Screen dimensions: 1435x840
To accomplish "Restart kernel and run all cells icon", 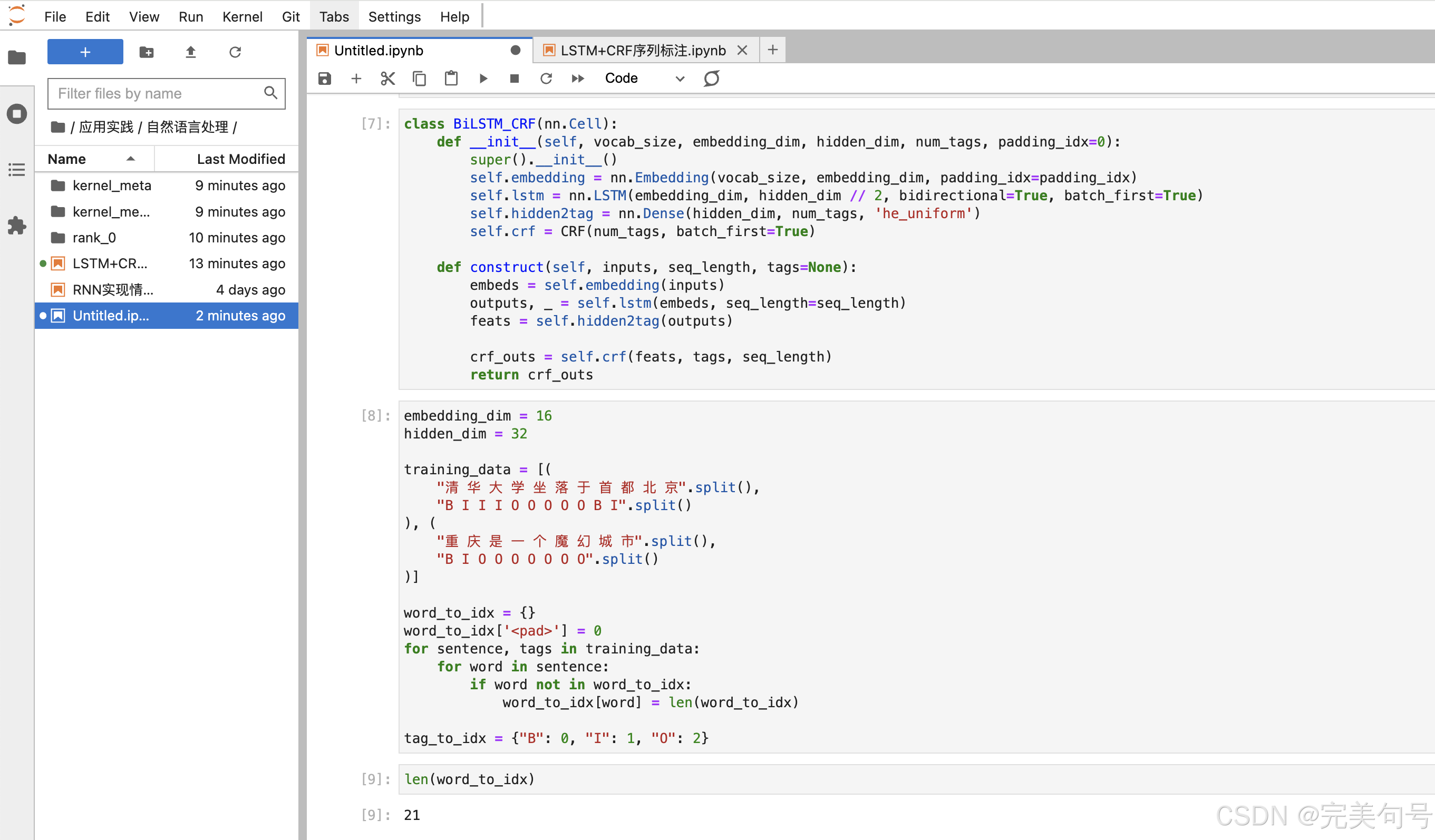I will (577, 79).
